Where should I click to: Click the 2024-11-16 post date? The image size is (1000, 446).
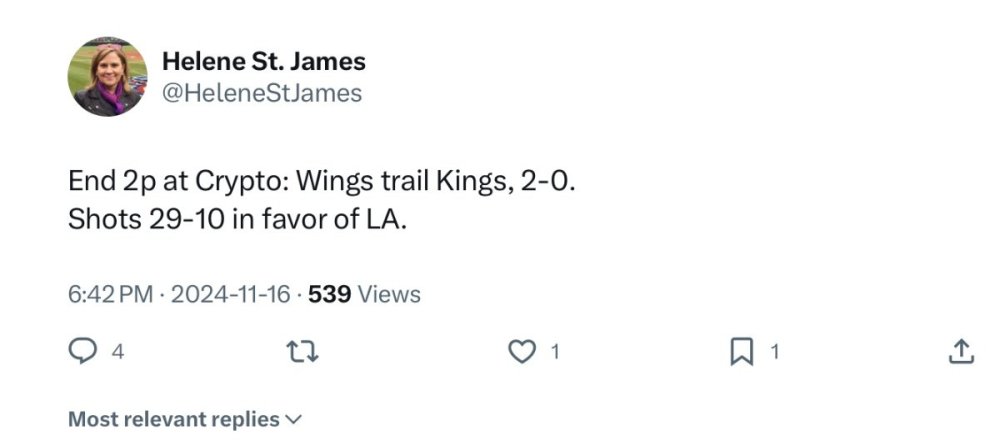click(x=230, y=295)
